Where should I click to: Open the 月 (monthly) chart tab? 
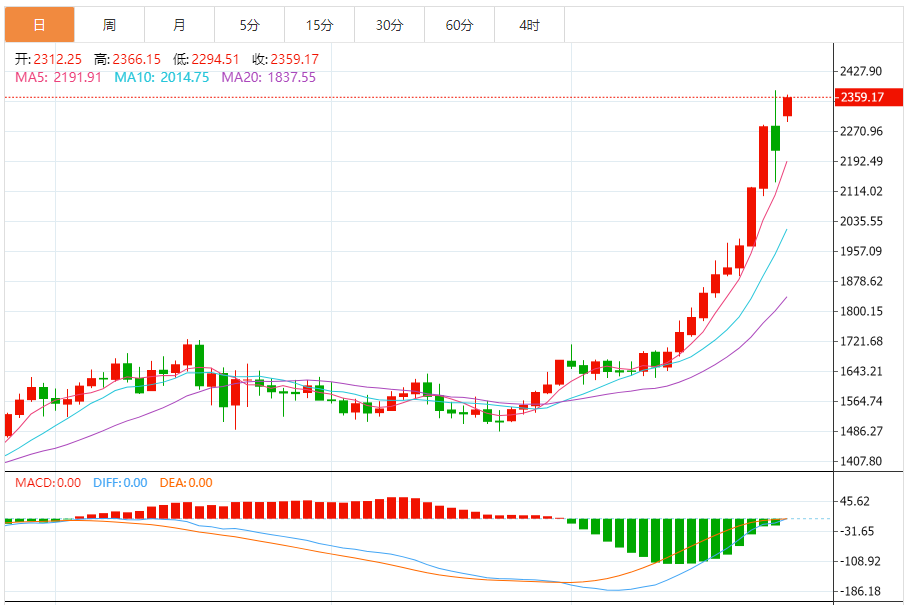(179, 25)
